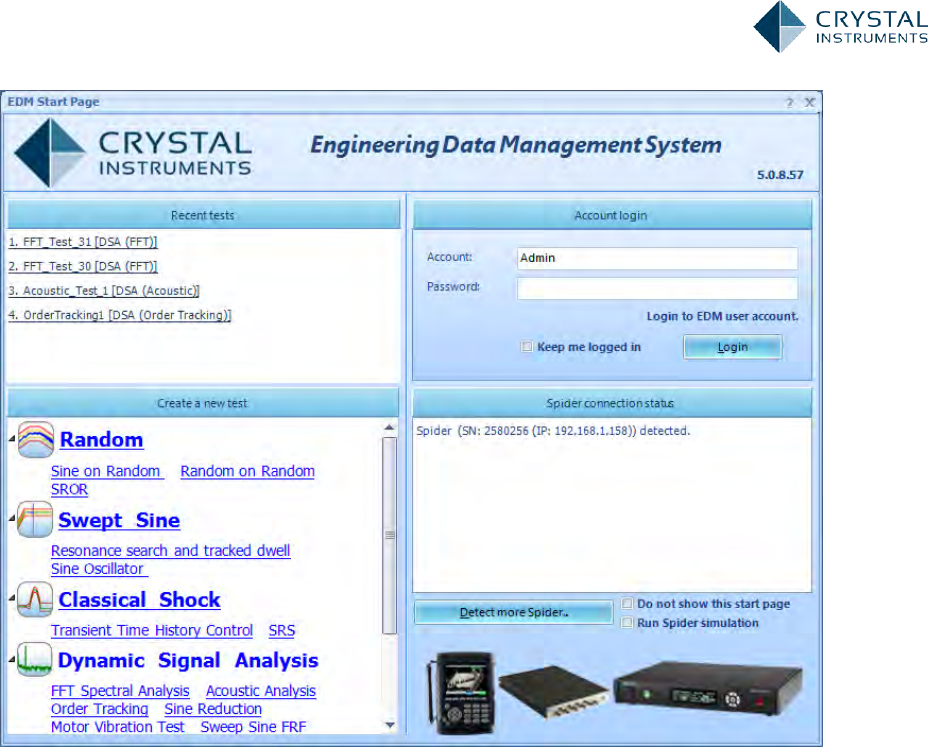Click the Classical Shock test icon
928x747 pixels.
35,600
